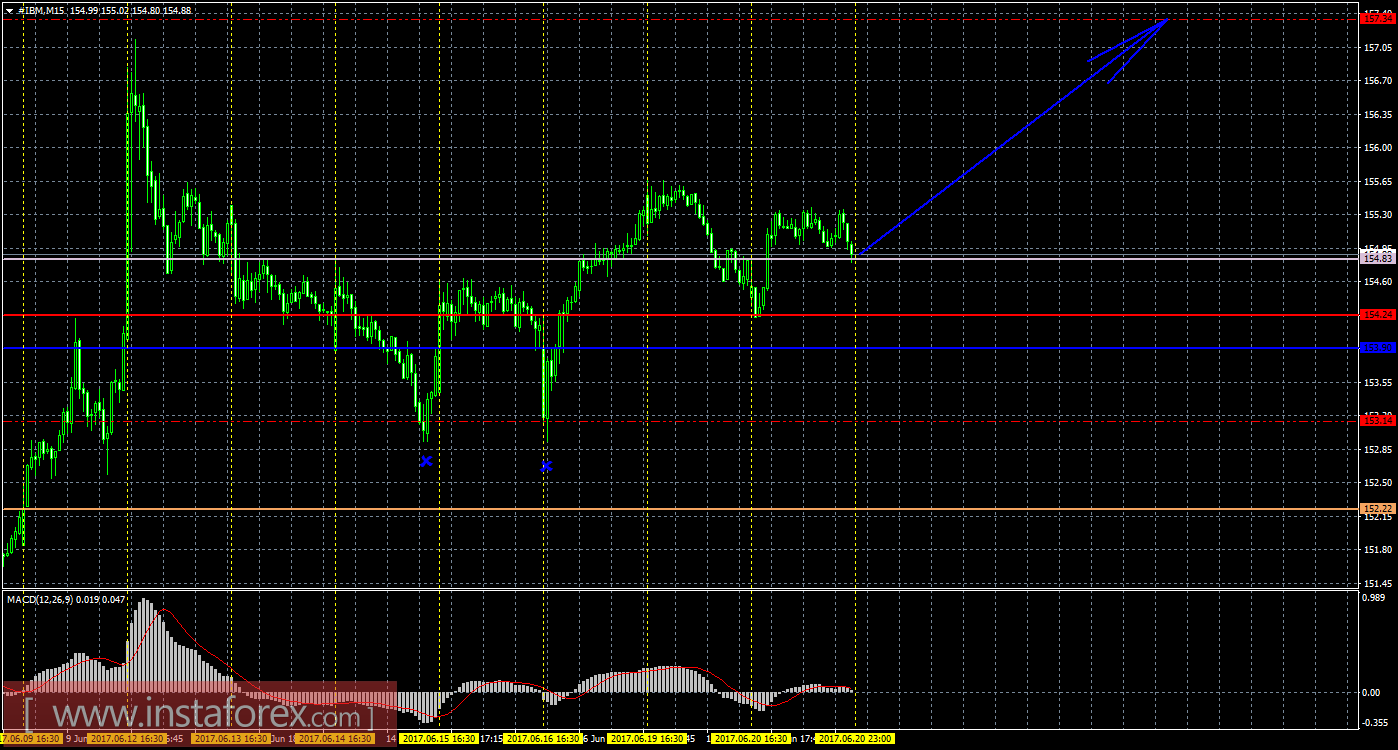Click the 2017.06.19 16:30 date label

tap(647, 739)
